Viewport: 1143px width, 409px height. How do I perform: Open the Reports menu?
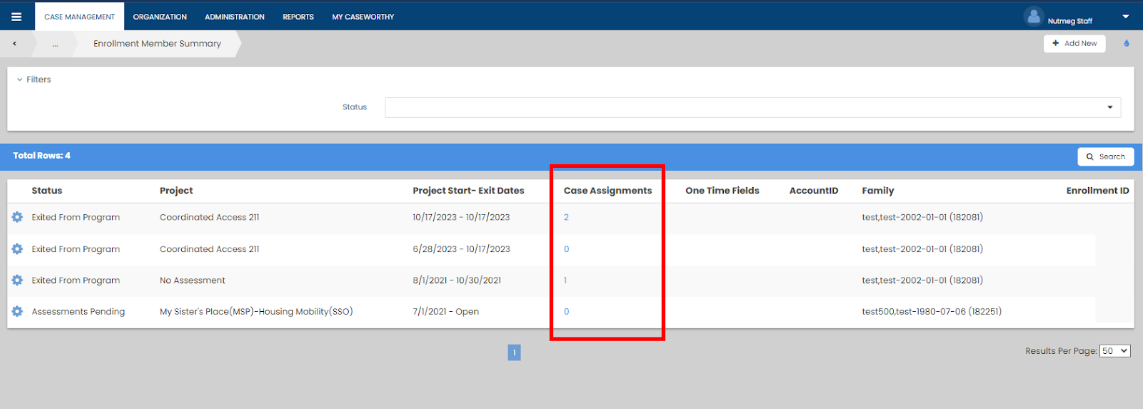298,17
